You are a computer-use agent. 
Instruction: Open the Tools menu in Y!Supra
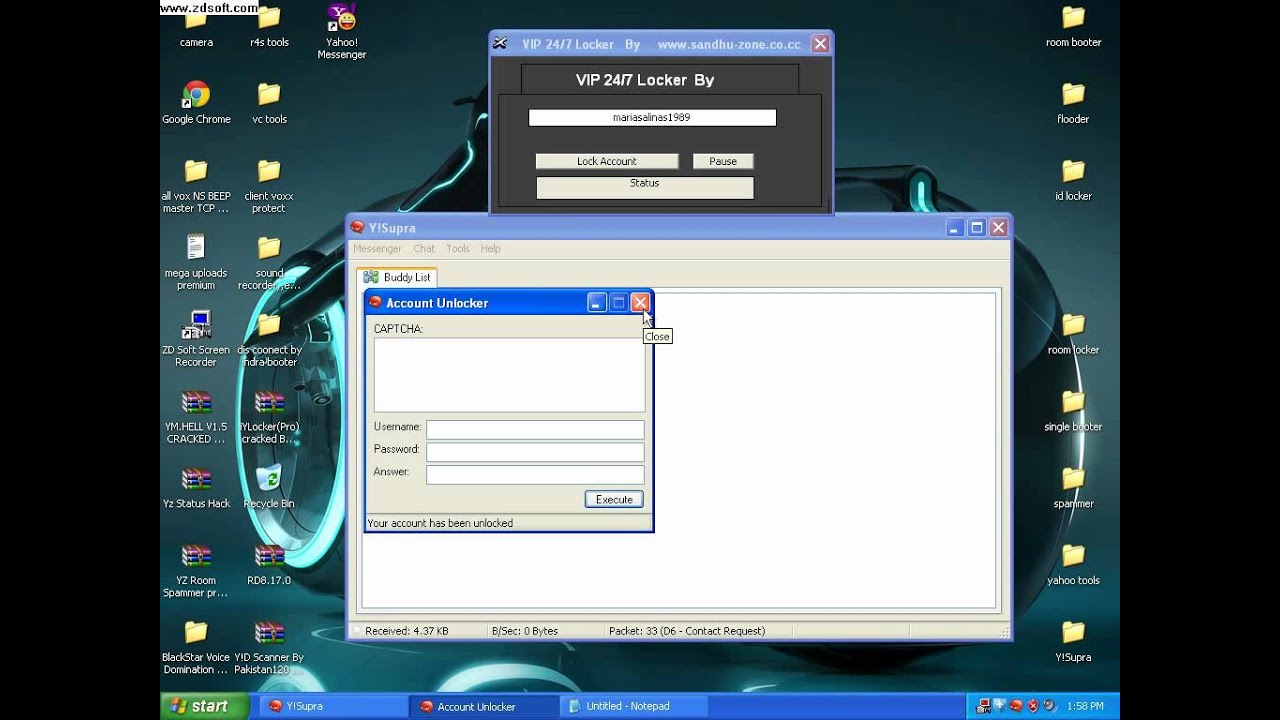[458, 248]
